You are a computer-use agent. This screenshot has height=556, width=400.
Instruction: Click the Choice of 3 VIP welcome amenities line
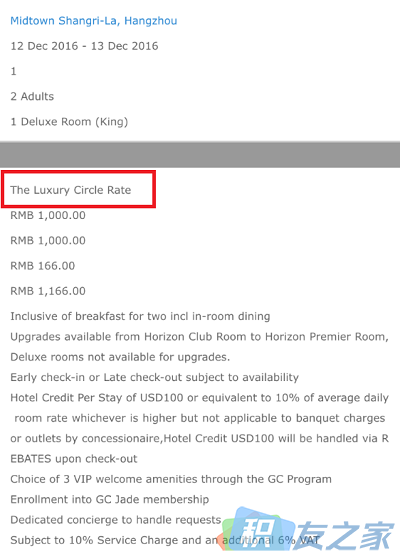click(x=171, y=479)
